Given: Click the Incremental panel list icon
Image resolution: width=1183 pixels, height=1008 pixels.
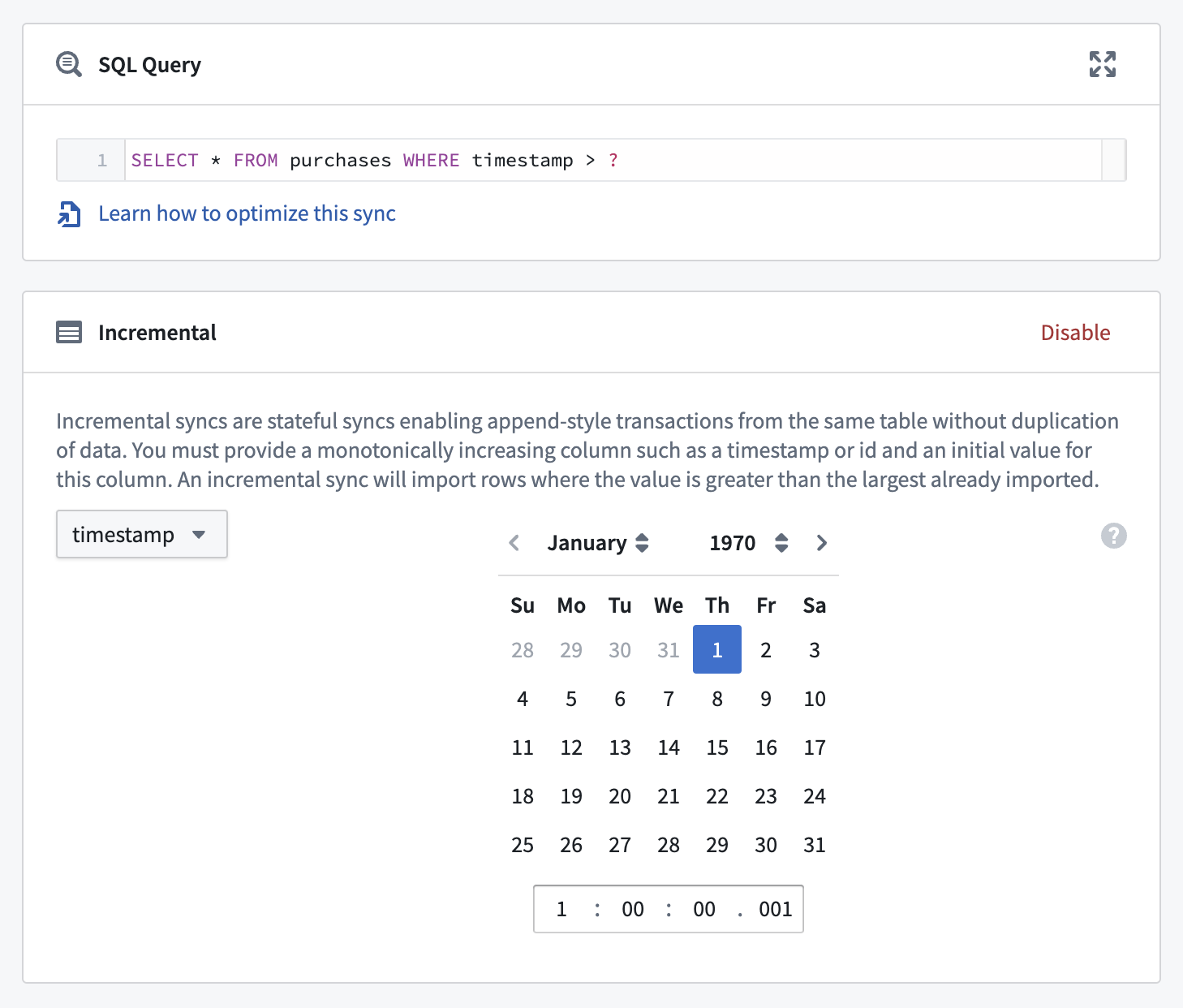Looking at the screenshot, I should (x=69, y=333).
